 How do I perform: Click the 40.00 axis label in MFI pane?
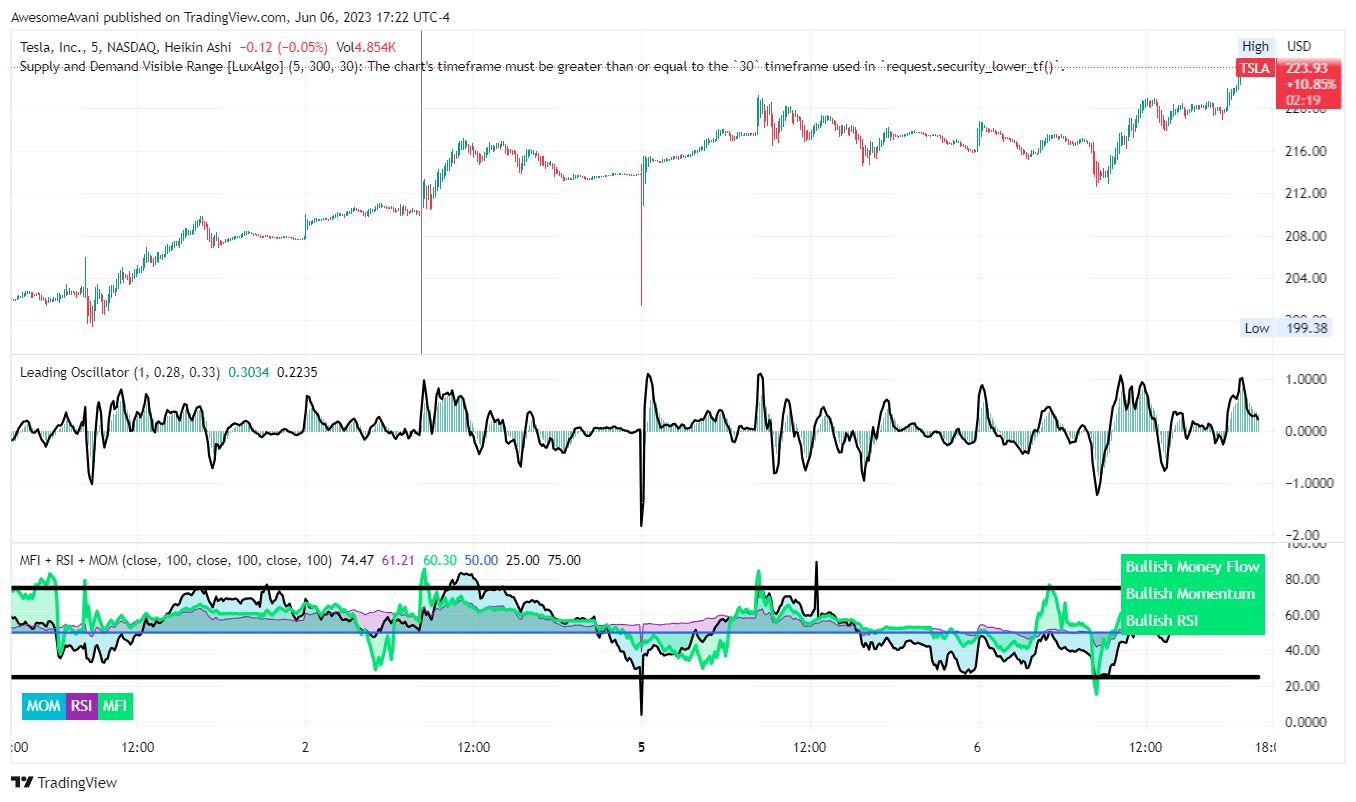click(1304, 650)
